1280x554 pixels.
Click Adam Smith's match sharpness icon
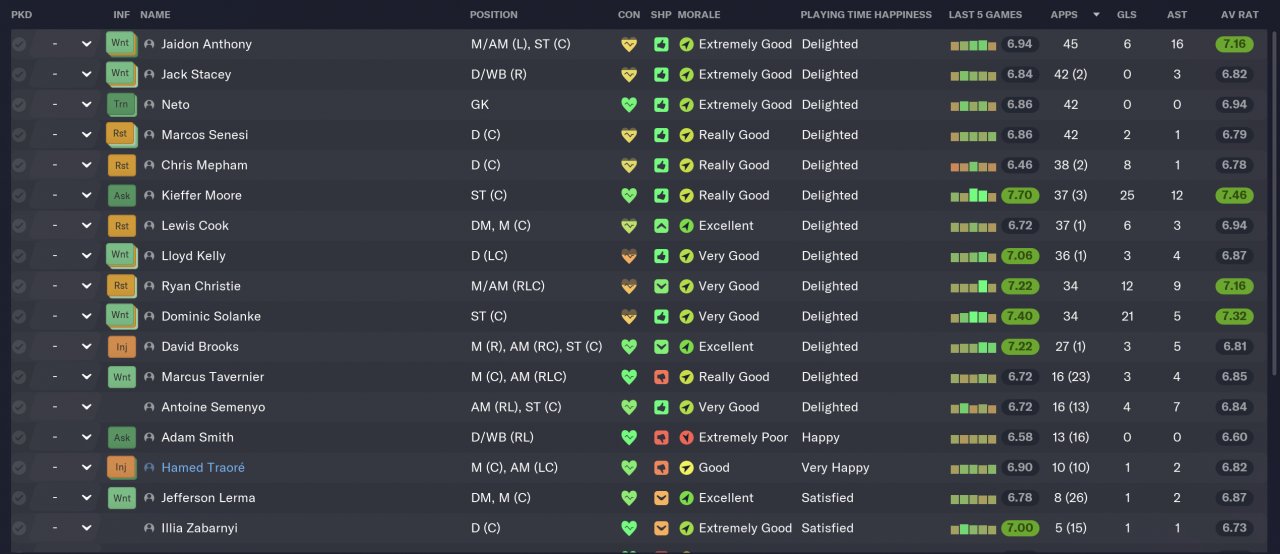pyautogui.click(x=661, y=438)
